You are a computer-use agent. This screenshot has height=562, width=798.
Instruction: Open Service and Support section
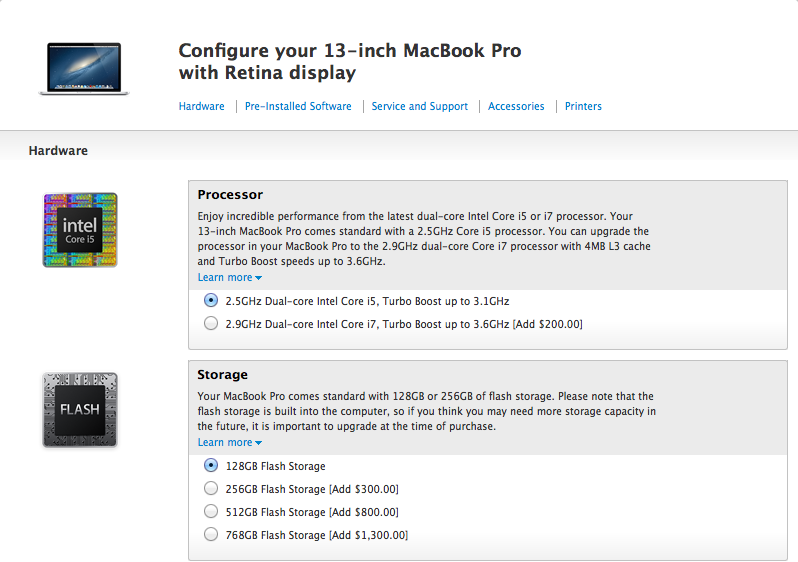pos(419,106)
